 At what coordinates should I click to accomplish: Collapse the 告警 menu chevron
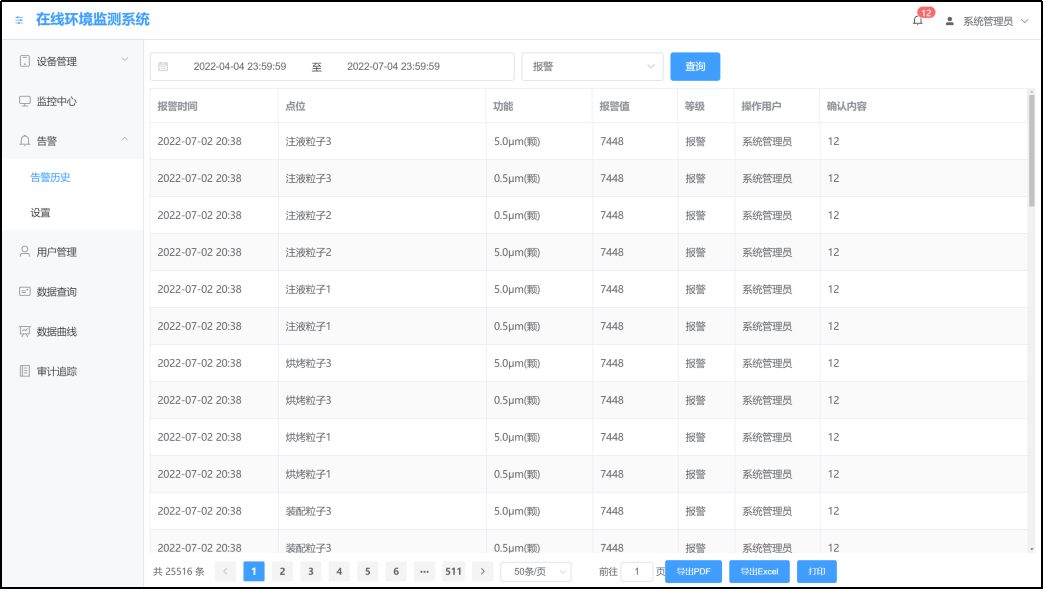pyautogui.click(x=125, y=139)
